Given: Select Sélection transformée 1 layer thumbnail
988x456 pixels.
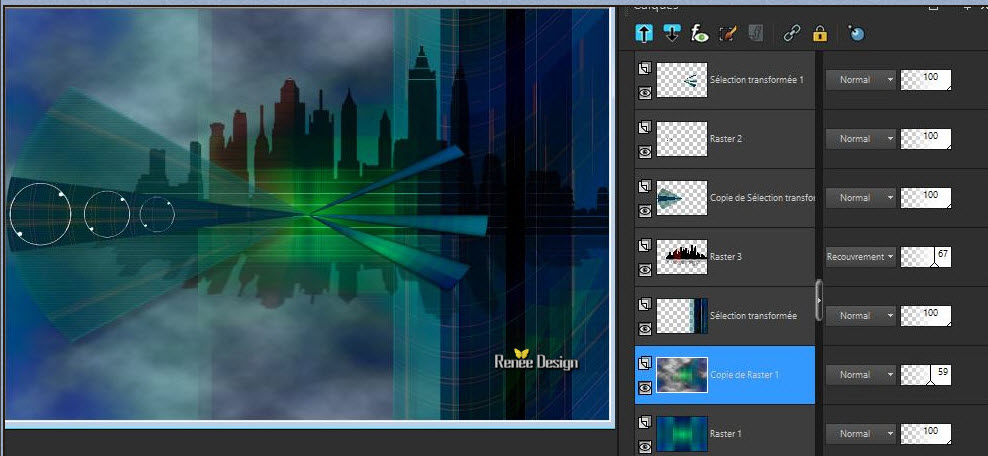Looking at the screenshot, I should pyautogui.click(x=682, y=80).
